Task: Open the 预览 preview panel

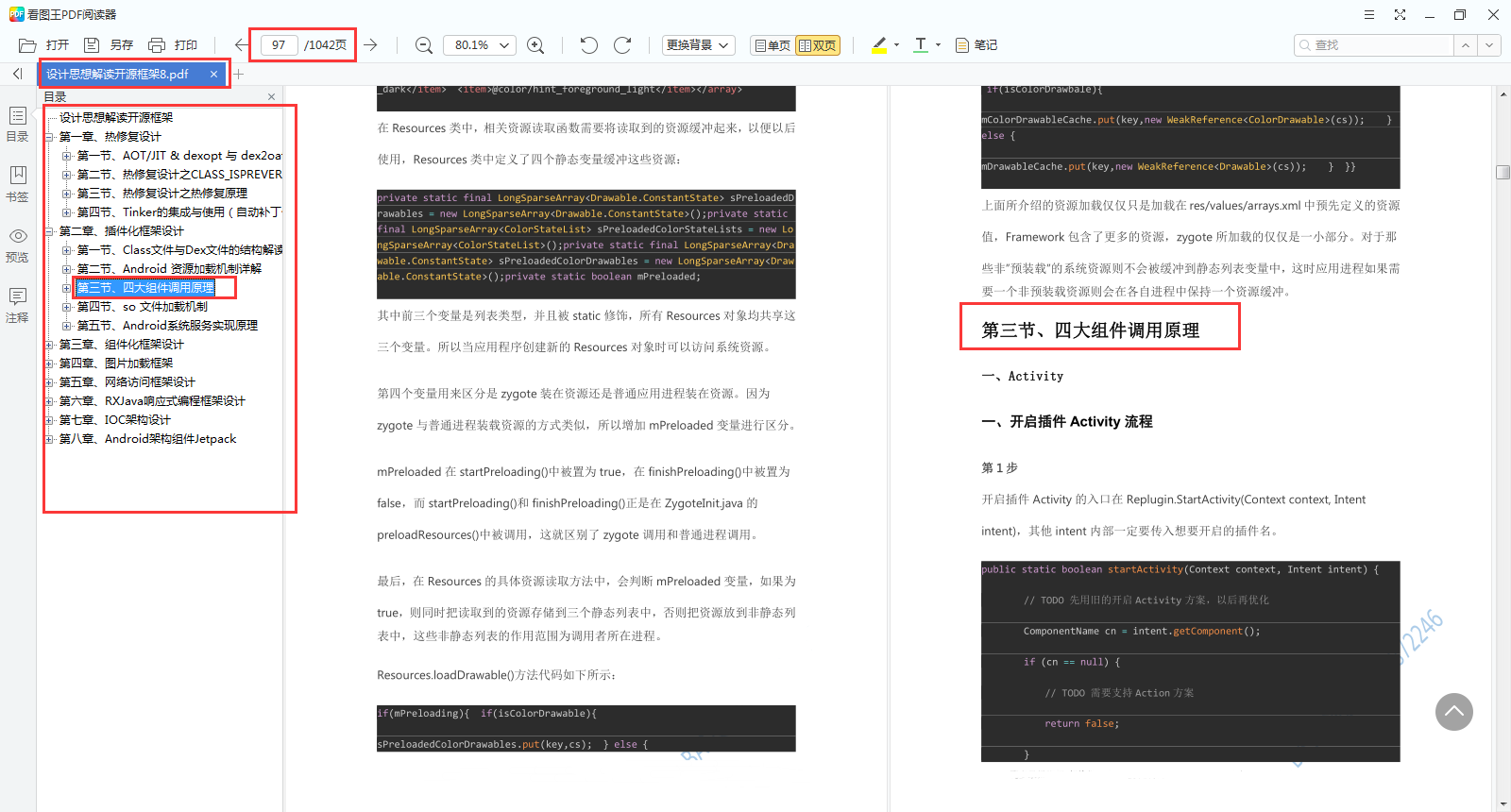Action: (x=17, y=245)
